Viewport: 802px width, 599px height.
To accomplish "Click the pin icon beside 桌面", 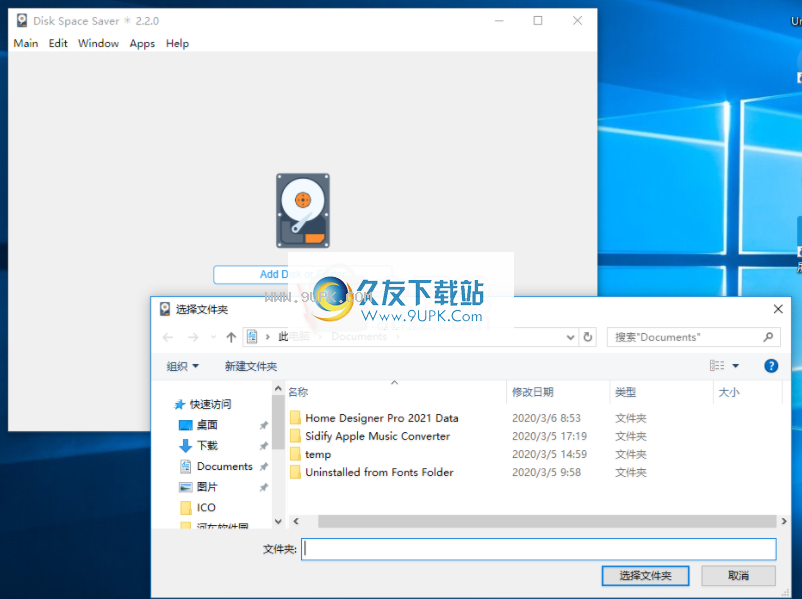I will click(263, 425).
